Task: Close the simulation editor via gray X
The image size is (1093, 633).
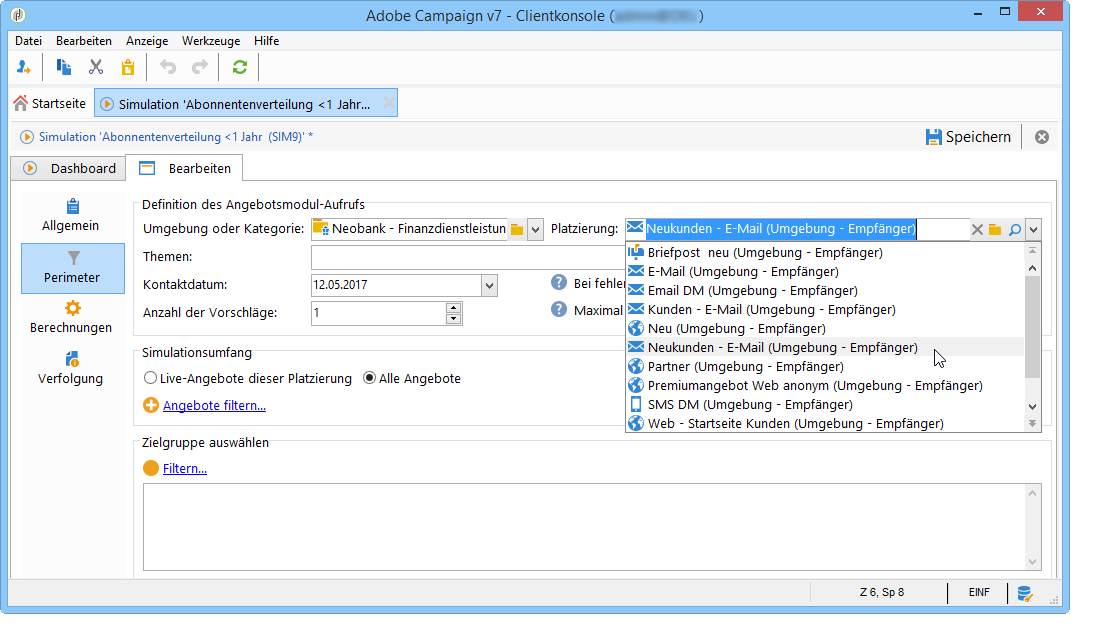Action: [1041, 137]
